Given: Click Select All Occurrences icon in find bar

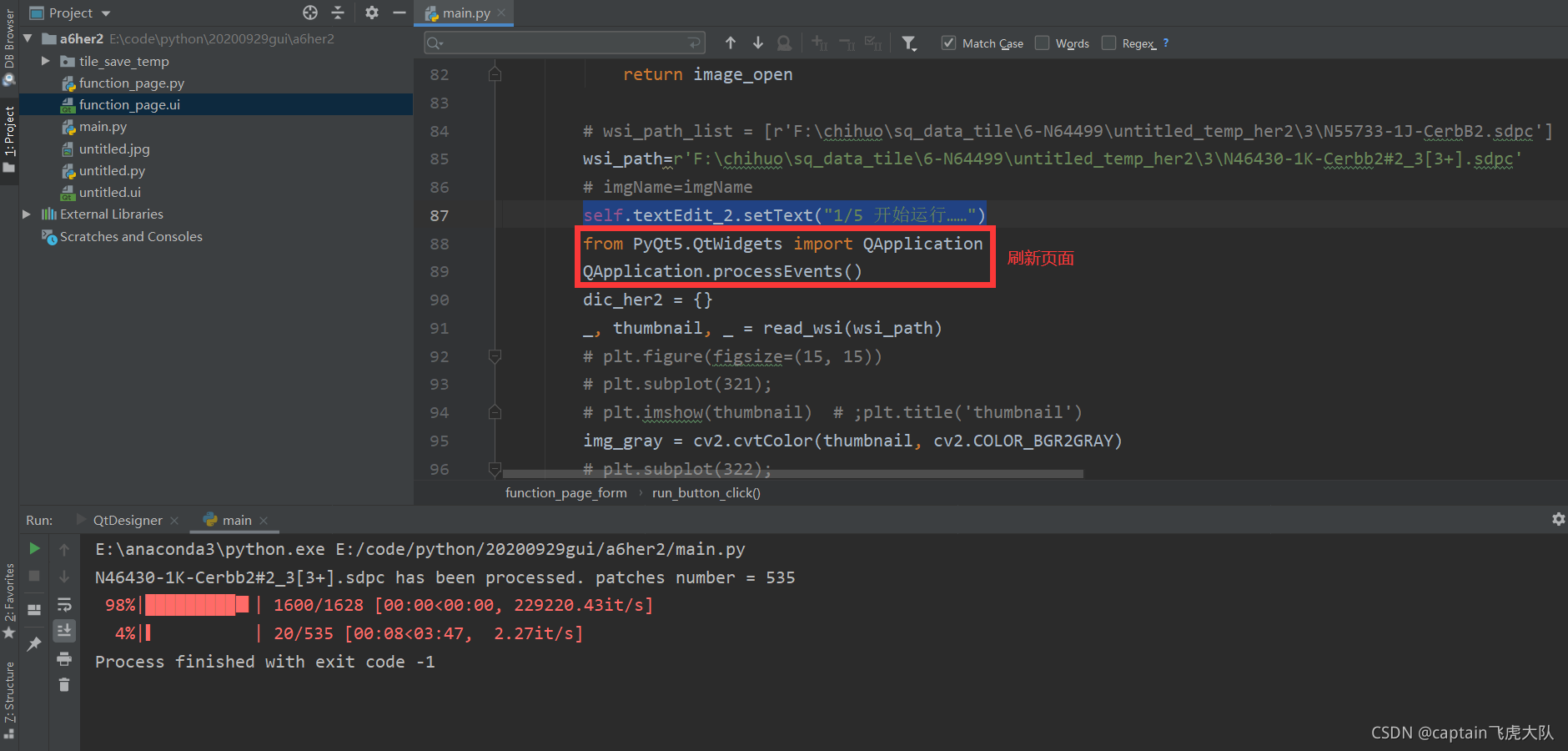Looking at the screenshot, I should click(873, 43).
